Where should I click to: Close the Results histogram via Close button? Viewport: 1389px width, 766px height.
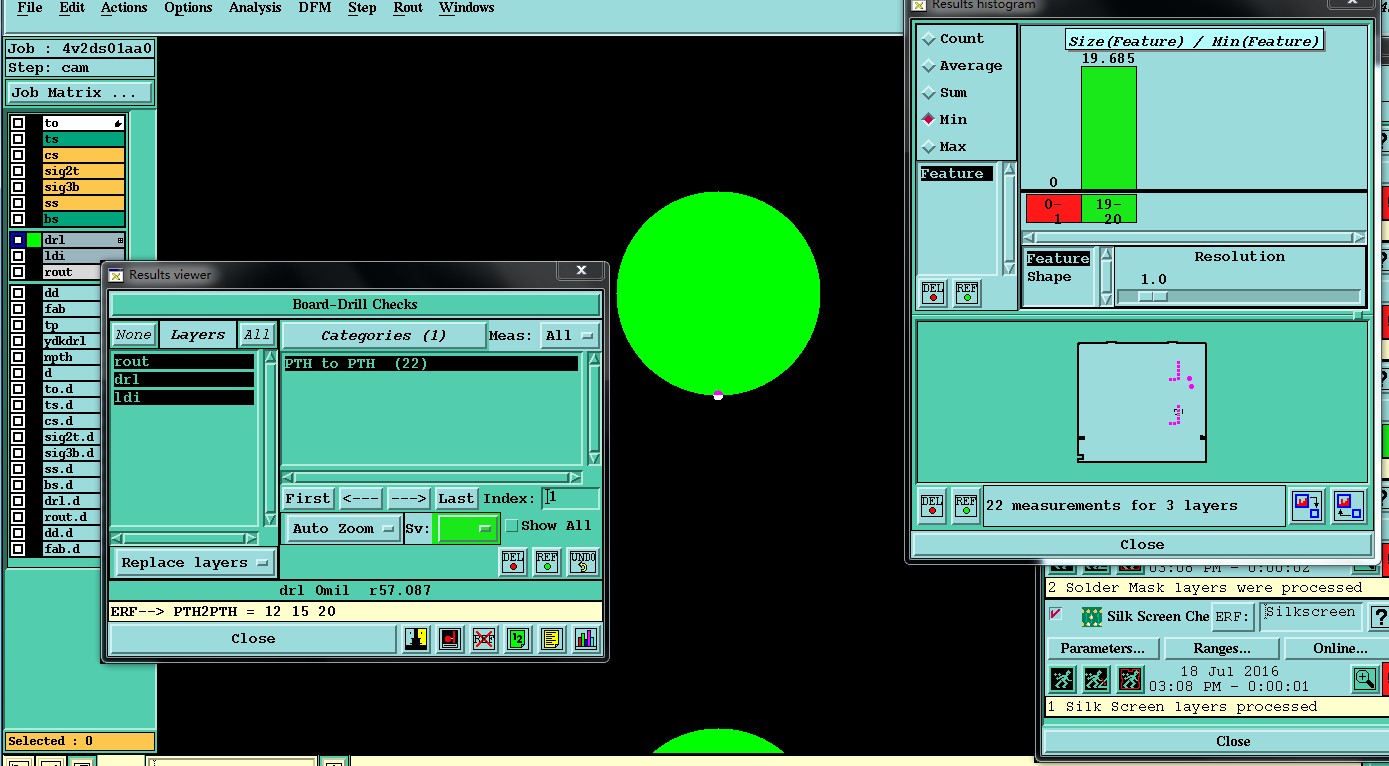pyautogui.click(x=1141, y=545)
